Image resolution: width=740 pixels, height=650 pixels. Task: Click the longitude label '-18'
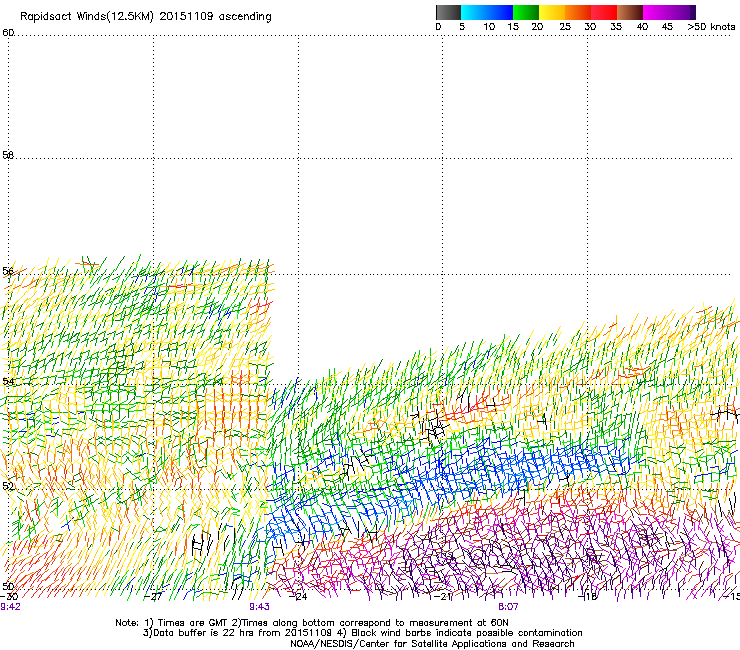pos(588,597)
